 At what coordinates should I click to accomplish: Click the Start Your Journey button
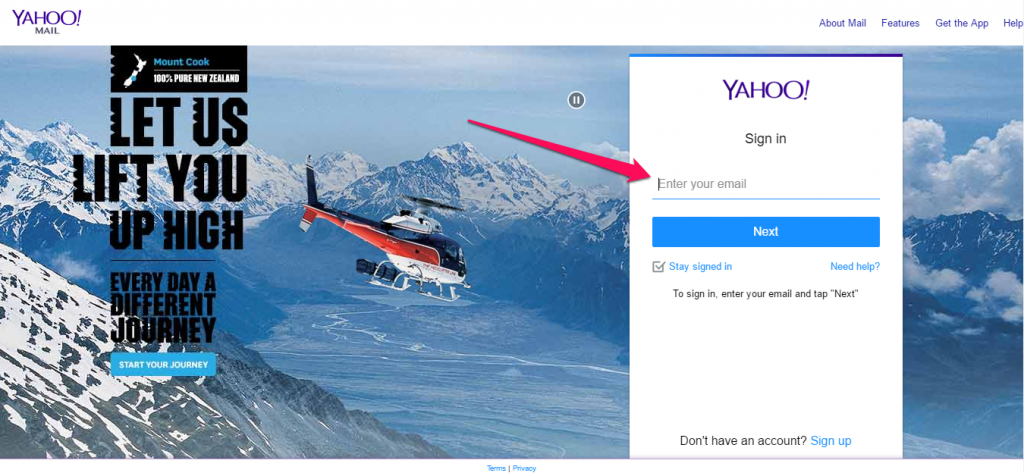coord(163,365)
